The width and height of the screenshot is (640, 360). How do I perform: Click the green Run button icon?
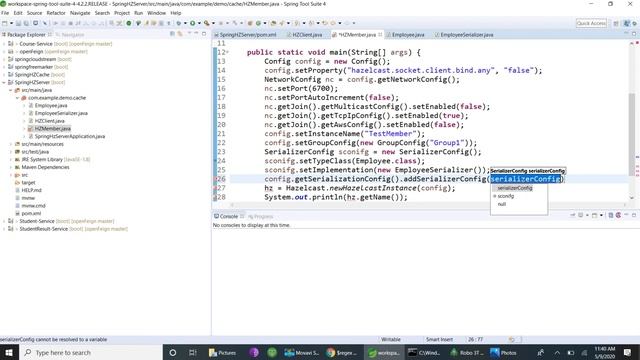point(192,23)
